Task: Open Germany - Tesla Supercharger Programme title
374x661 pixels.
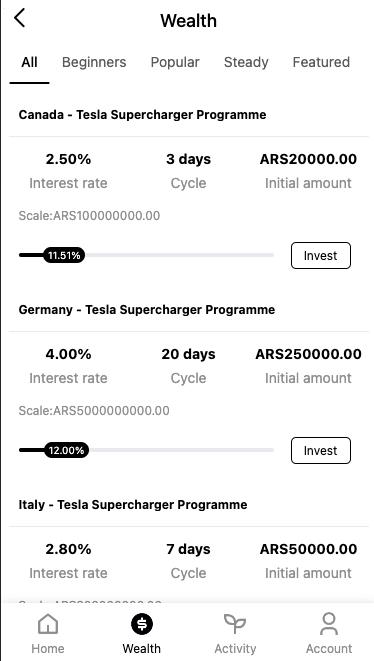Action: [x=147, y=309]
